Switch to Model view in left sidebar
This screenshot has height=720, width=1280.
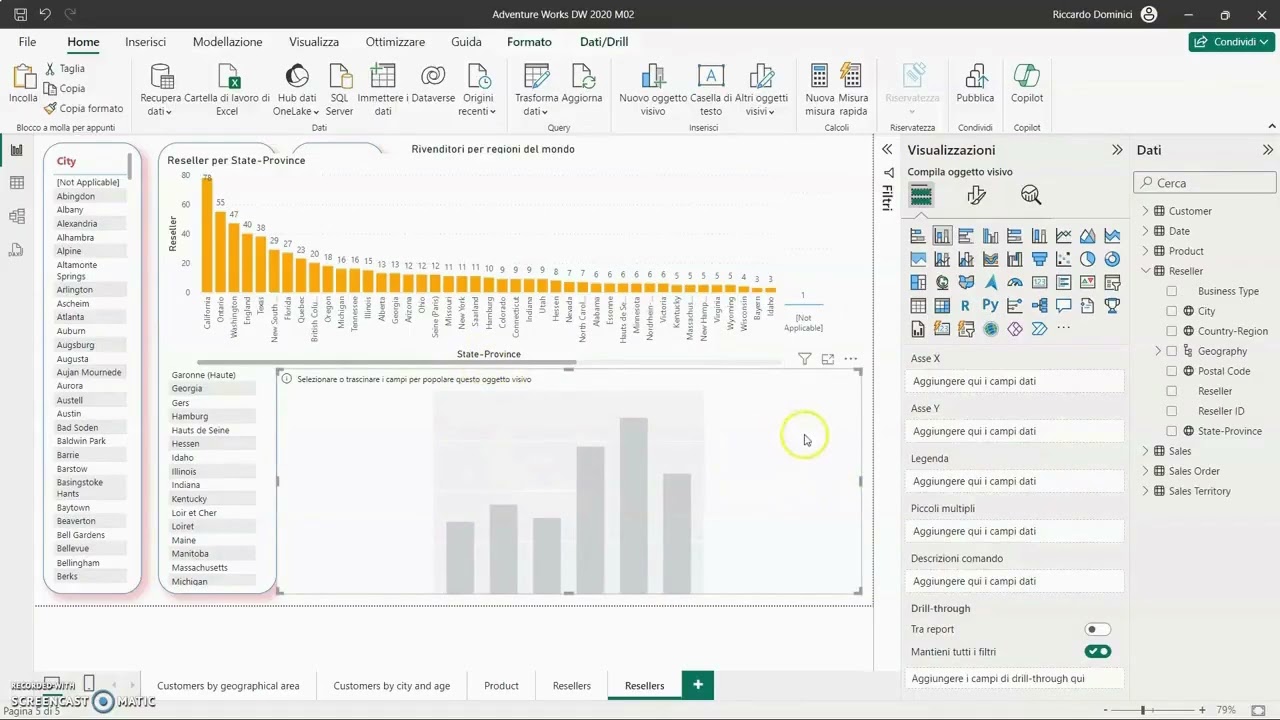point(16,216)
